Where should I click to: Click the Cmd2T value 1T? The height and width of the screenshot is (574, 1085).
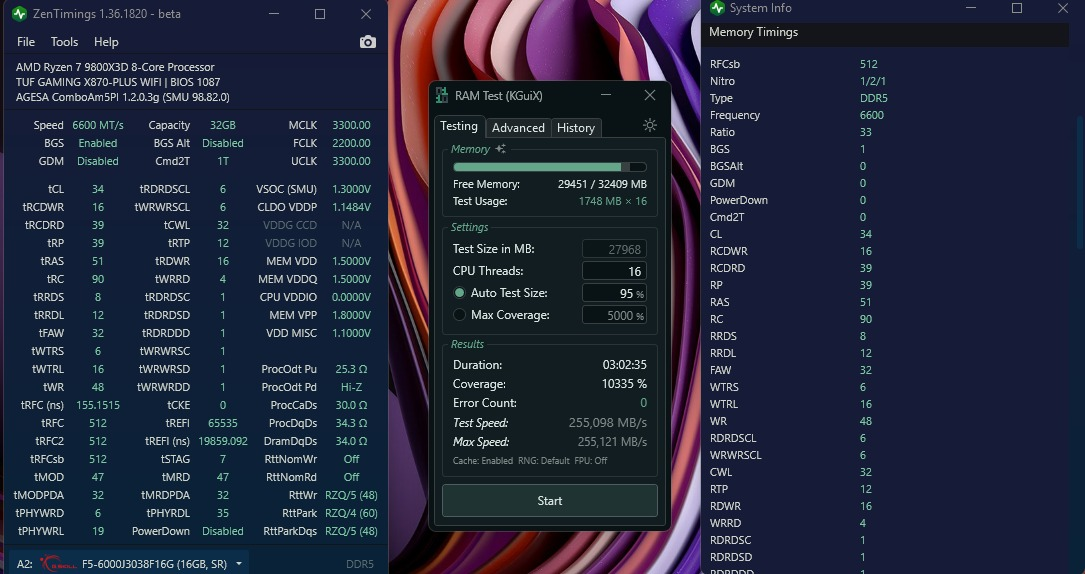point(223,161)
